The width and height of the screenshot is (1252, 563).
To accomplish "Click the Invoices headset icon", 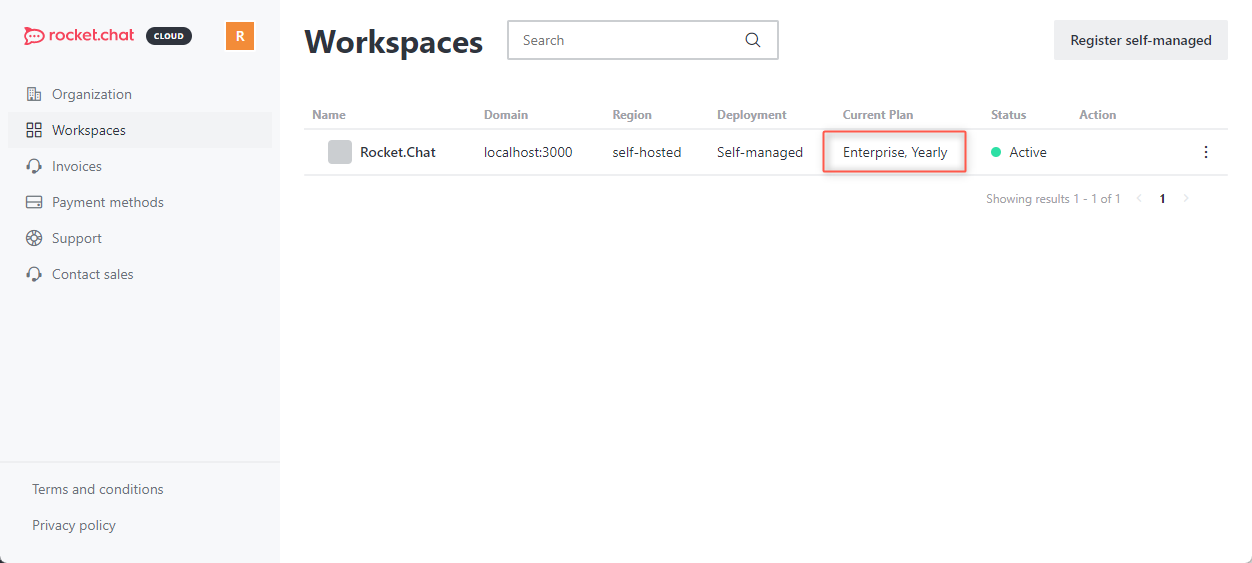I will pos(34,166).
